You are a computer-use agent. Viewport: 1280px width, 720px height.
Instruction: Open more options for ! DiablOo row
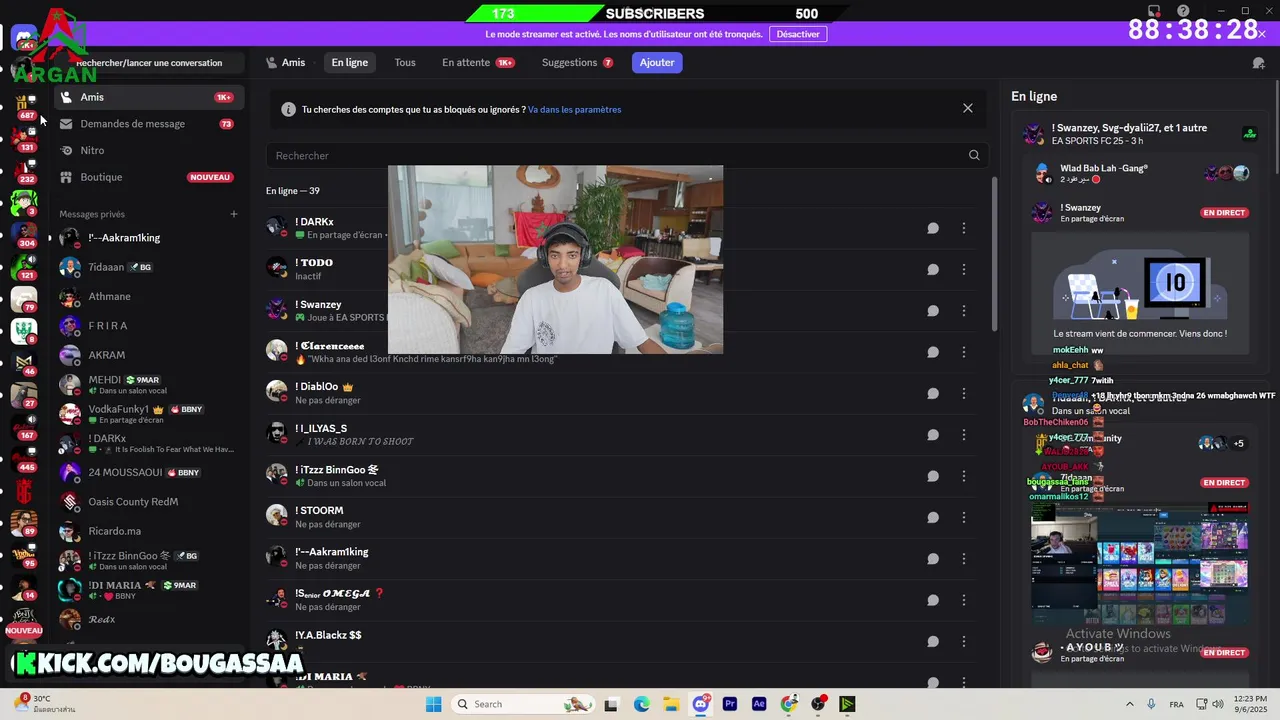click(x=964, y=393)
